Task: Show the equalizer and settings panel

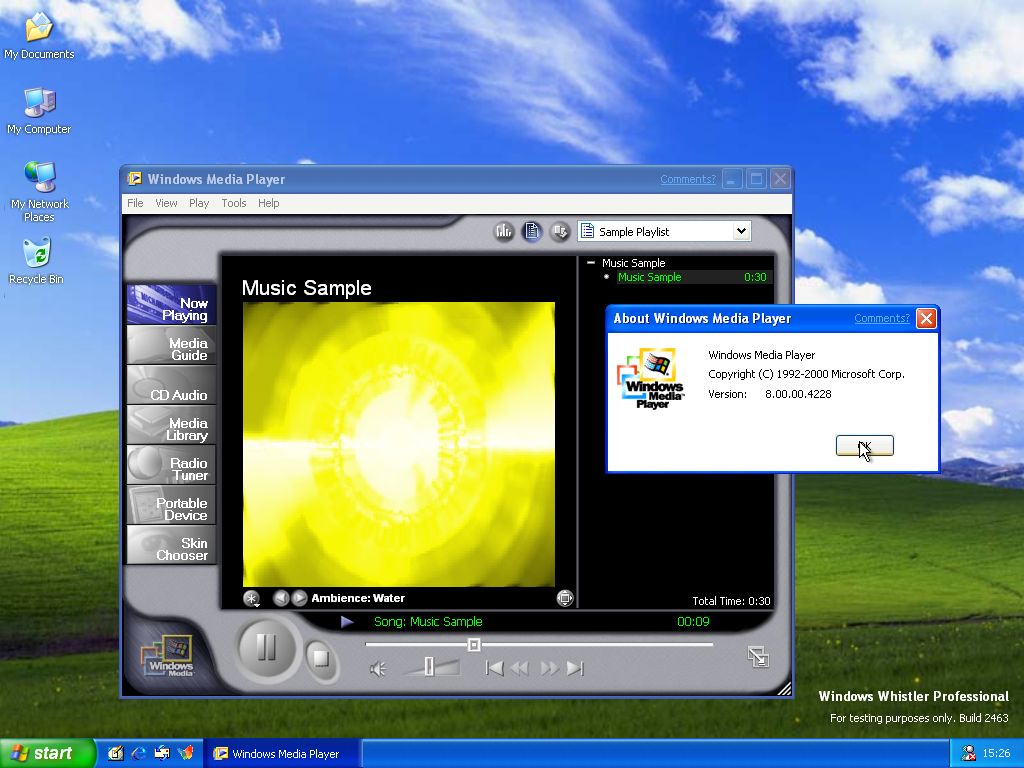Action: point(504,231)
